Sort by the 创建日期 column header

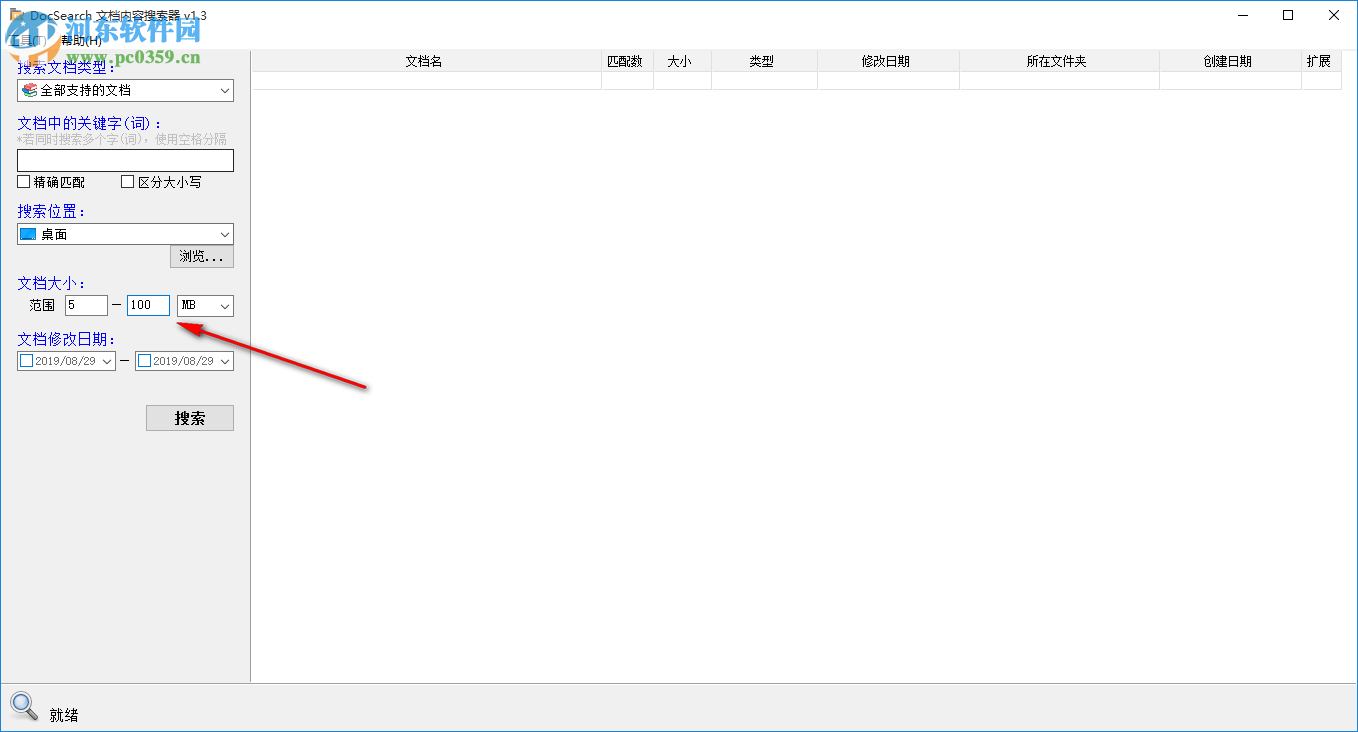(1230, 61)
